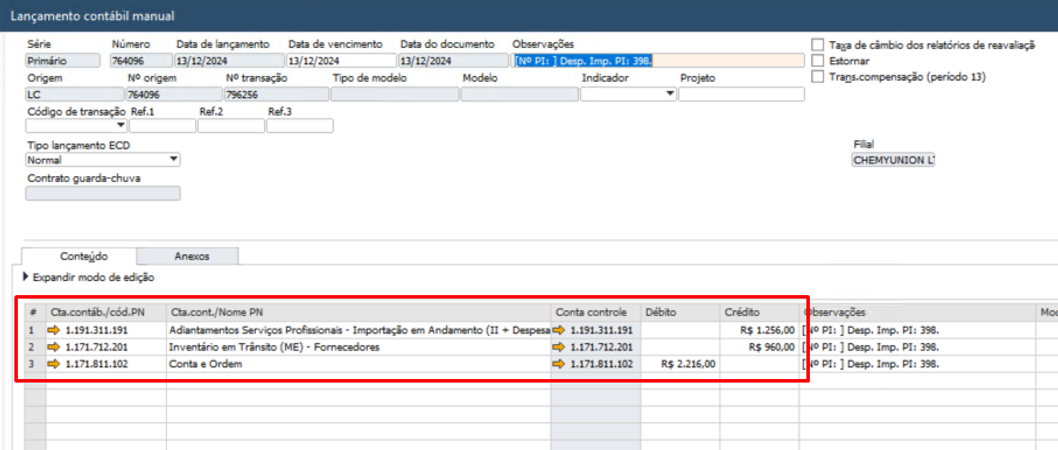Screen dimensions: 1058x450
Task: Enable Taxa de câmbio dos relatórios checkbox
Action: click(818, 45)
